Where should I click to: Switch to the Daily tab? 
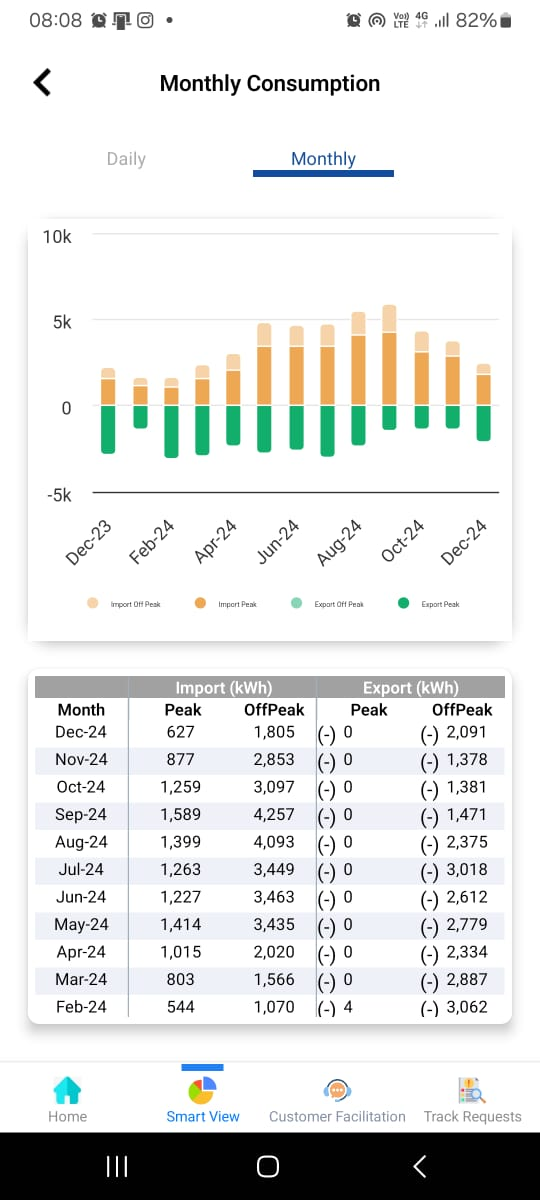click(126, 159)
